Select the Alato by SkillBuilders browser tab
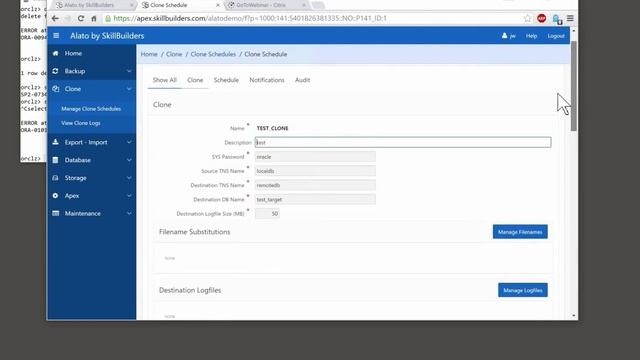Image resolution: width=640 pixels, height=360 pixels. pos(94,5)
